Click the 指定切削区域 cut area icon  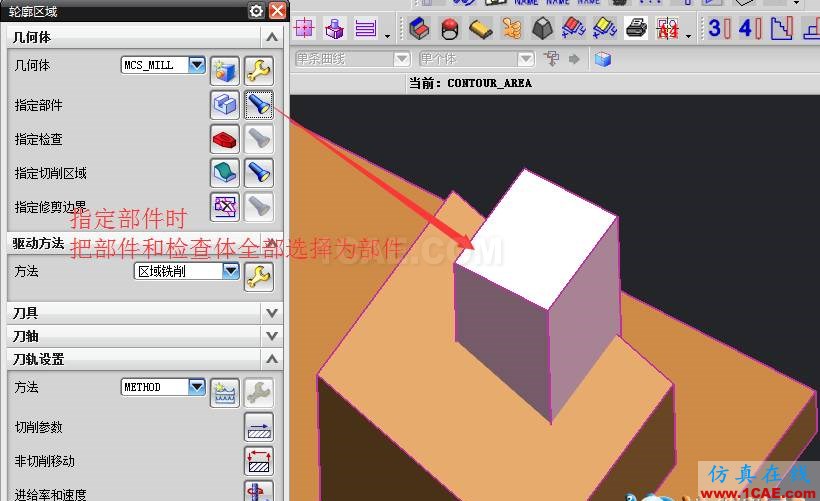pyautogui.click(x=225, y=173)
